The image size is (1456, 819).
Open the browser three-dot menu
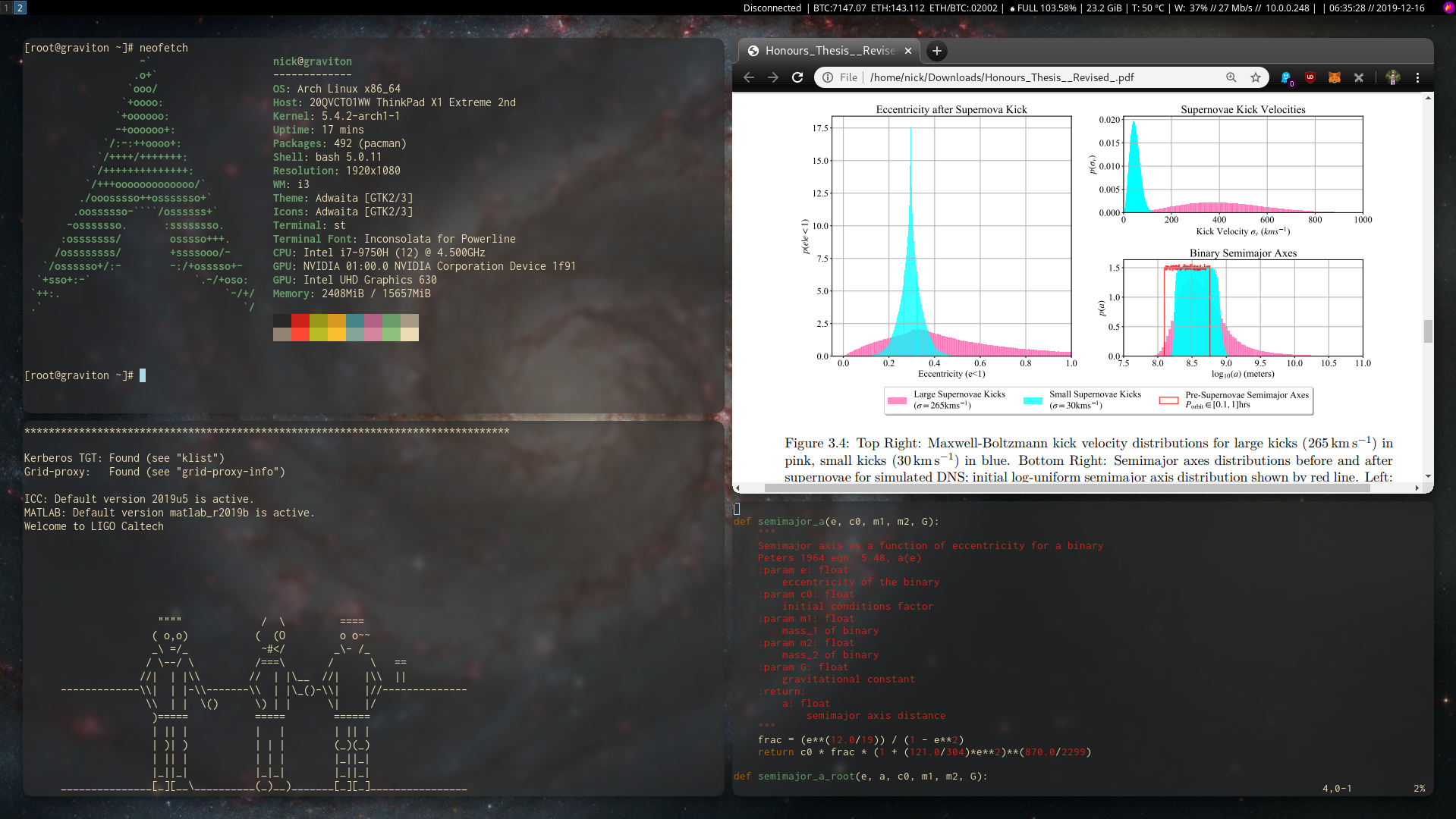tap(1417, 77)
